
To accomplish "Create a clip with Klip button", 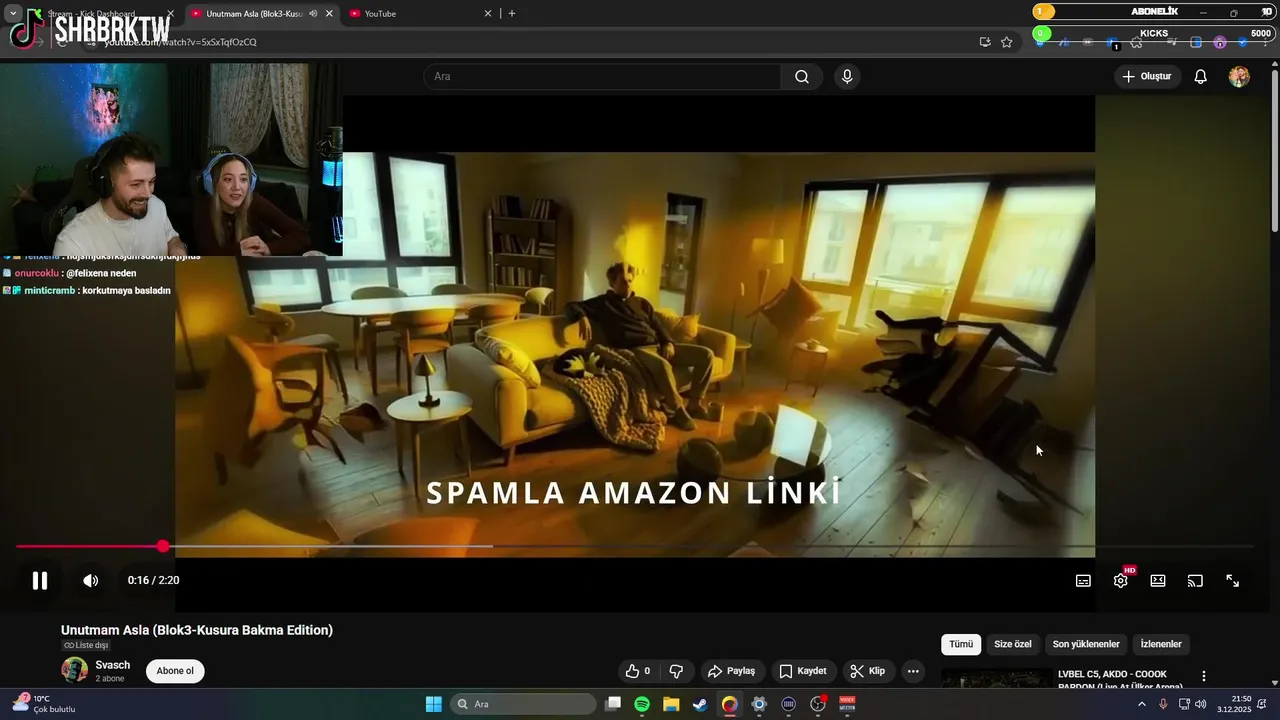I will point(867,671).
